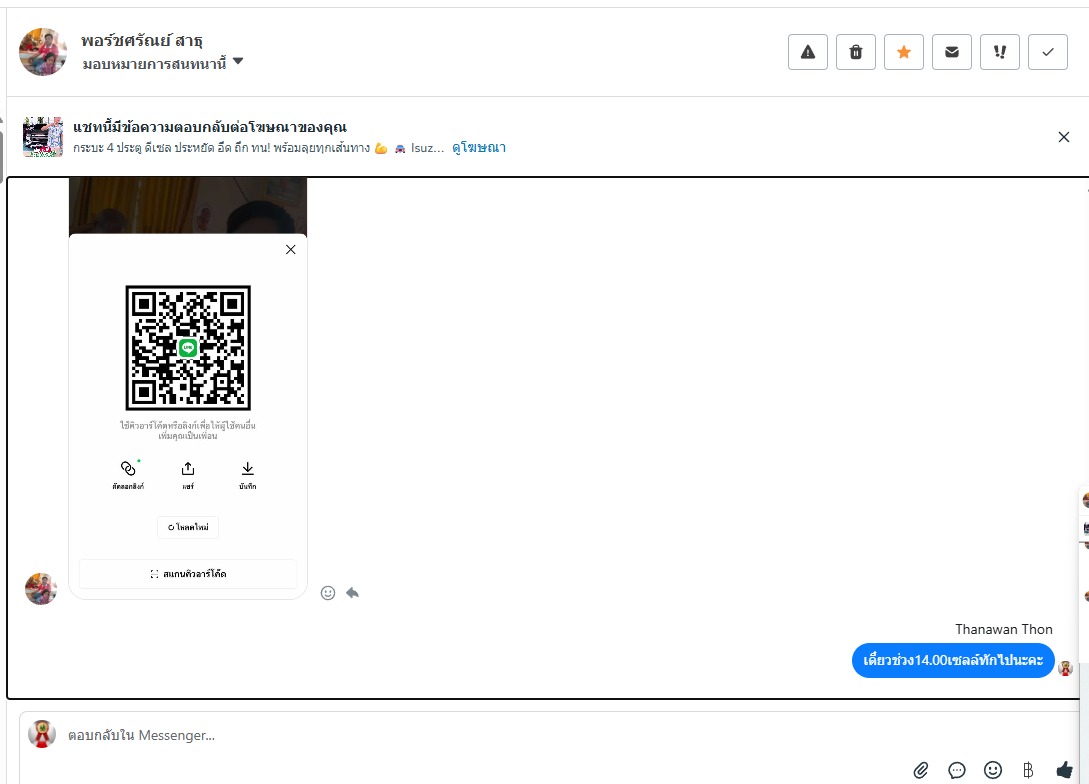The height and width of the screenshot is (784, 1089).
Task: Expand the มอบหมายการสนทนานี้ assignment dropdown
Action: point(163,64)
